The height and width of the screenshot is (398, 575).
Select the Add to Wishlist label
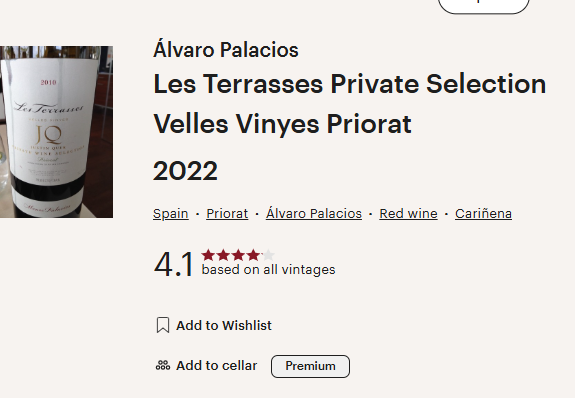224,325
